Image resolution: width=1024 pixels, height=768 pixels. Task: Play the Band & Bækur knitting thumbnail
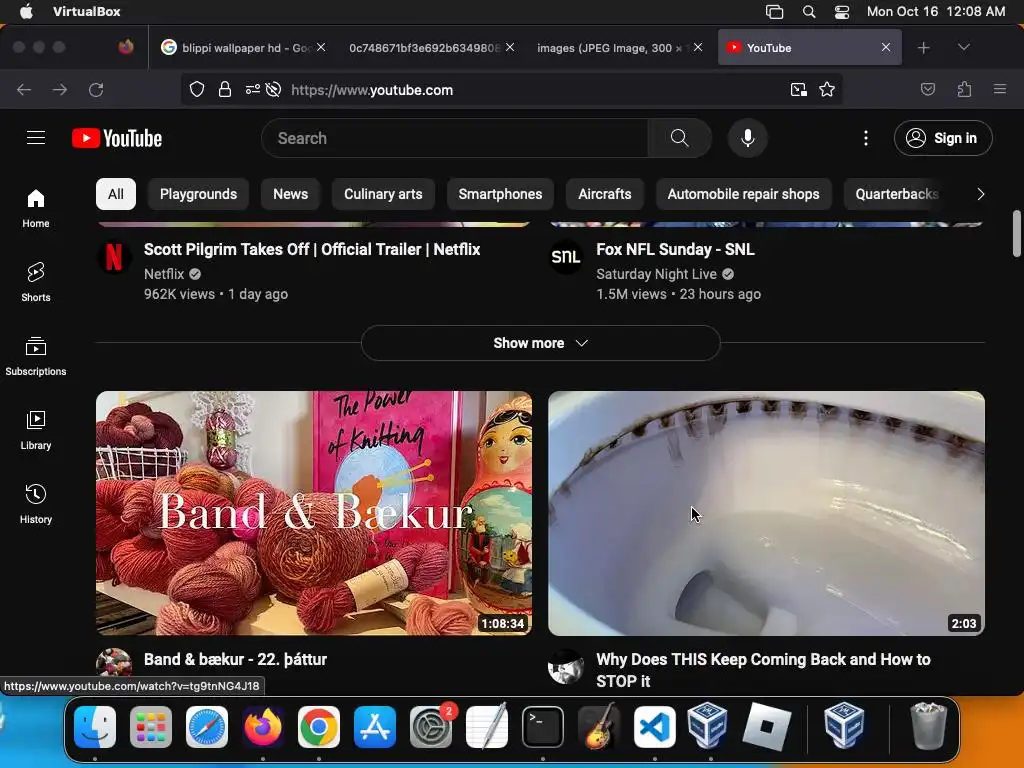pyautogui.click(x=314, y=513)
